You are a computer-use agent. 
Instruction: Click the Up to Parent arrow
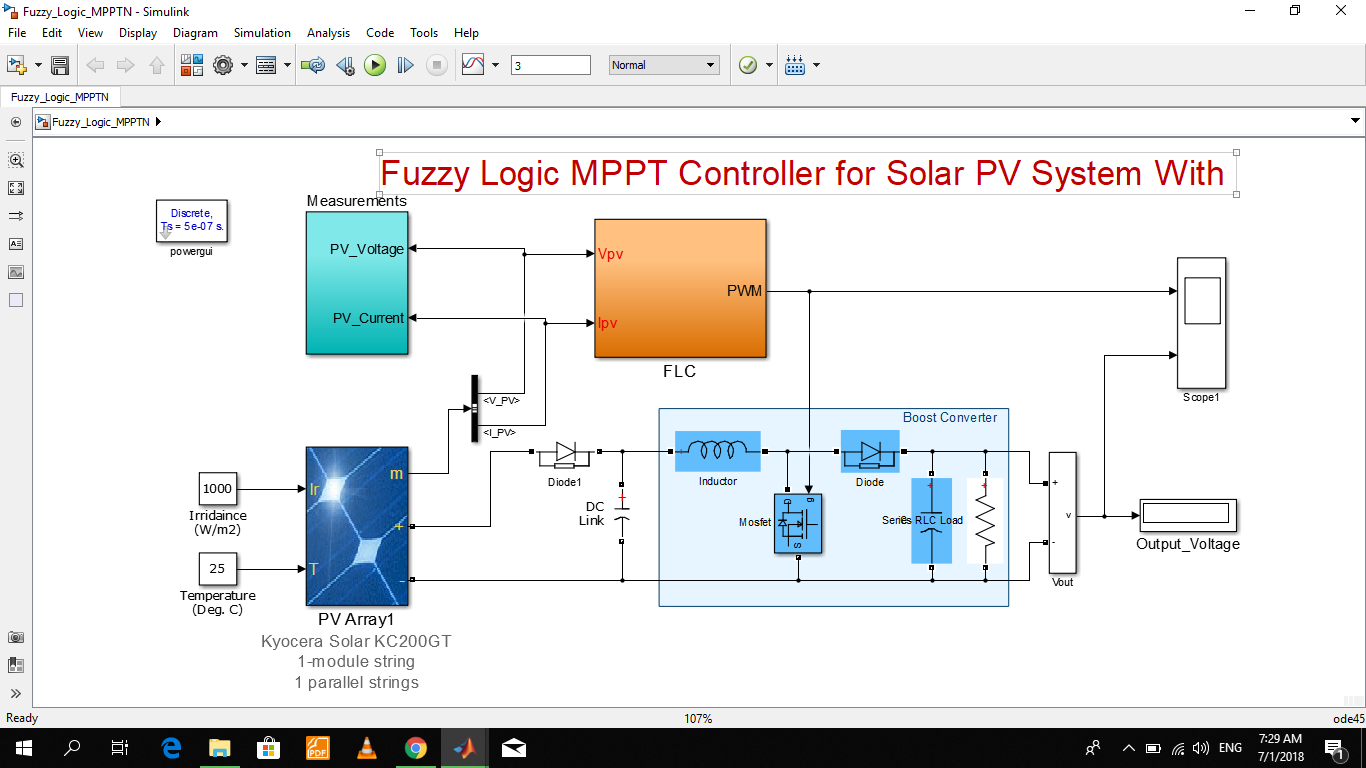(x=157, y=65)
